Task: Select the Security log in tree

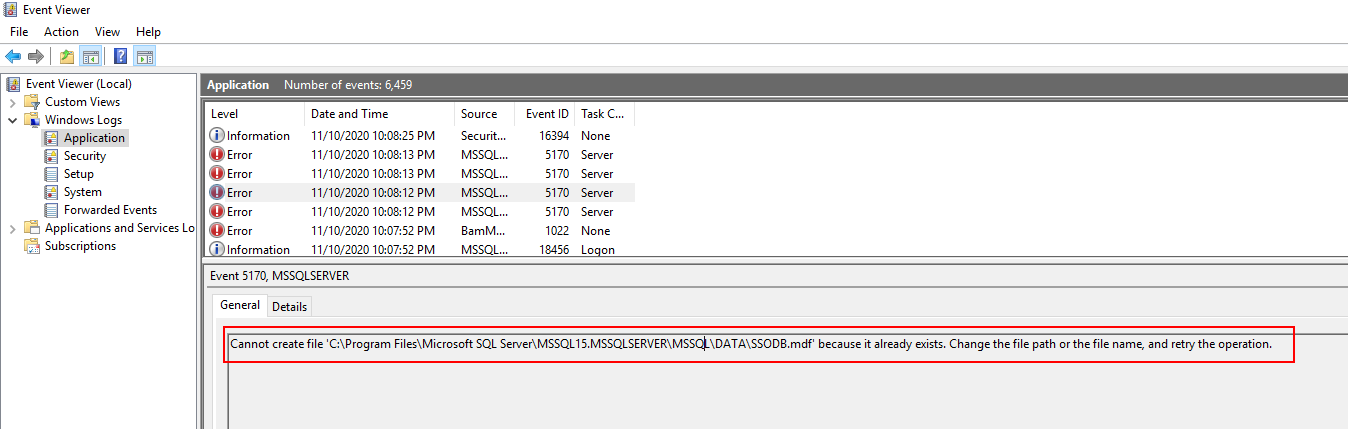Action: coord(84,156)
